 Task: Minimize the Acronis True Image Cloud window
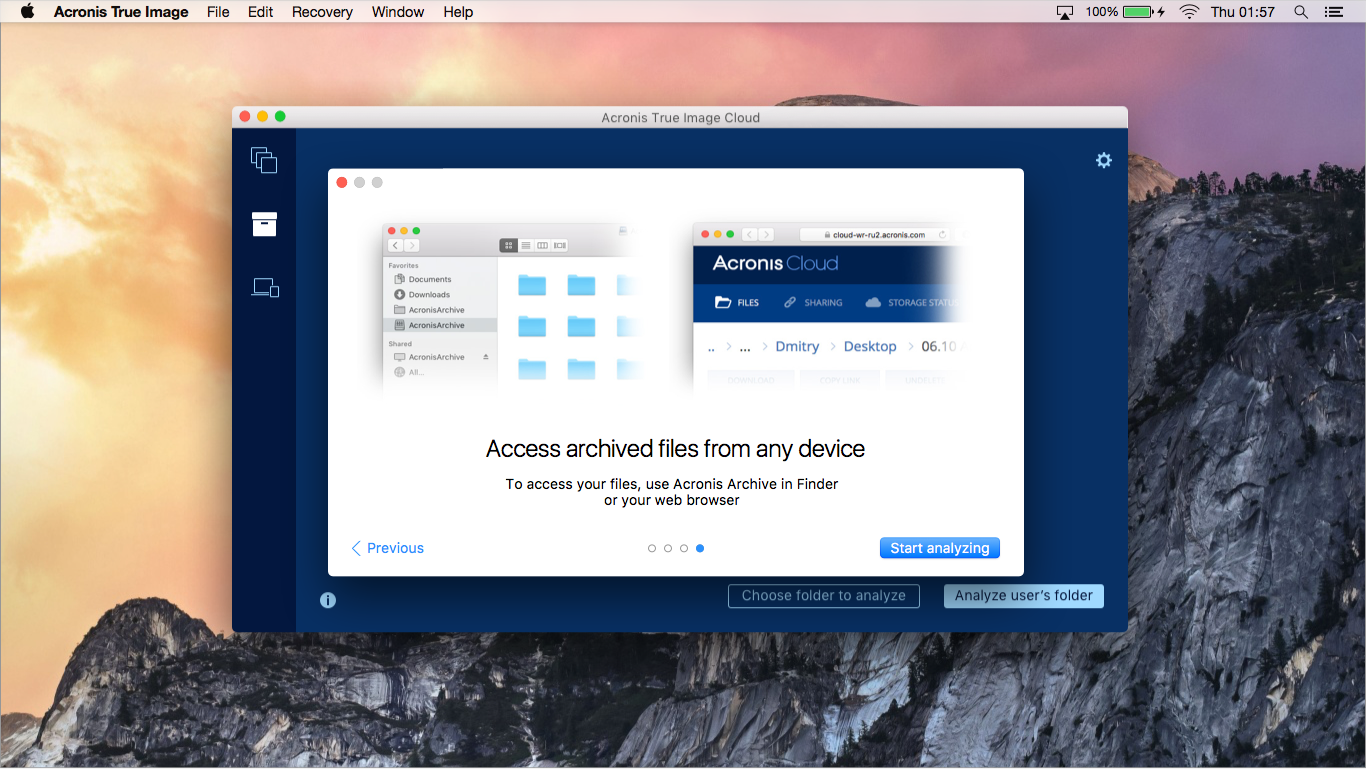[x=263, y=117]
